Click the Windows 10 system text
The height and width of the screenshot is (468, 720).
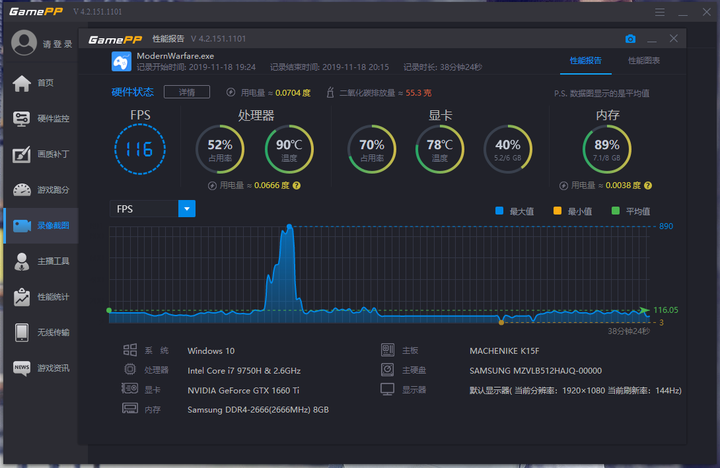211,351
